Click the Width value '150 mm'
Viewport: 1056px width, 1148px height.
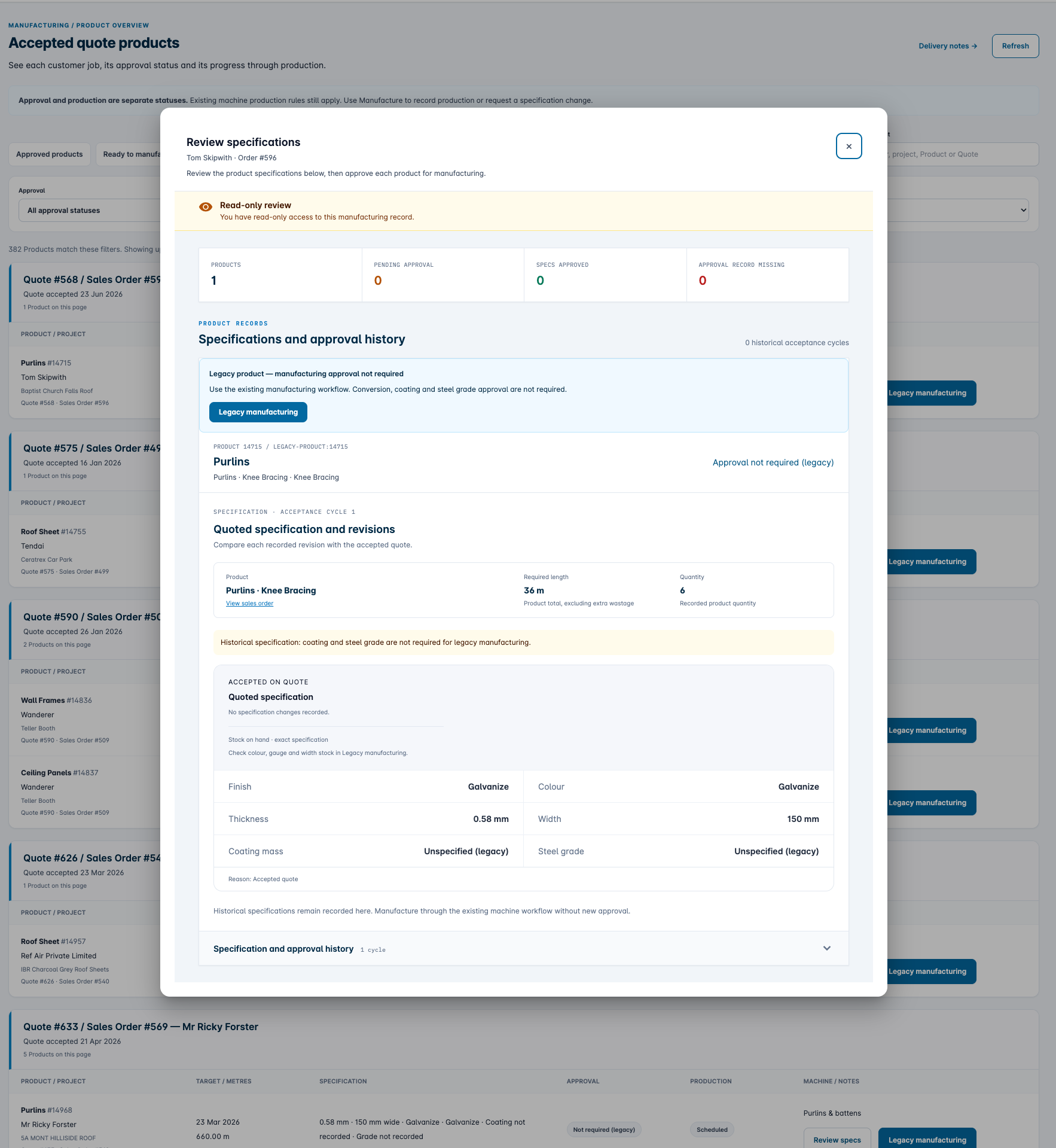coord(803,819)
